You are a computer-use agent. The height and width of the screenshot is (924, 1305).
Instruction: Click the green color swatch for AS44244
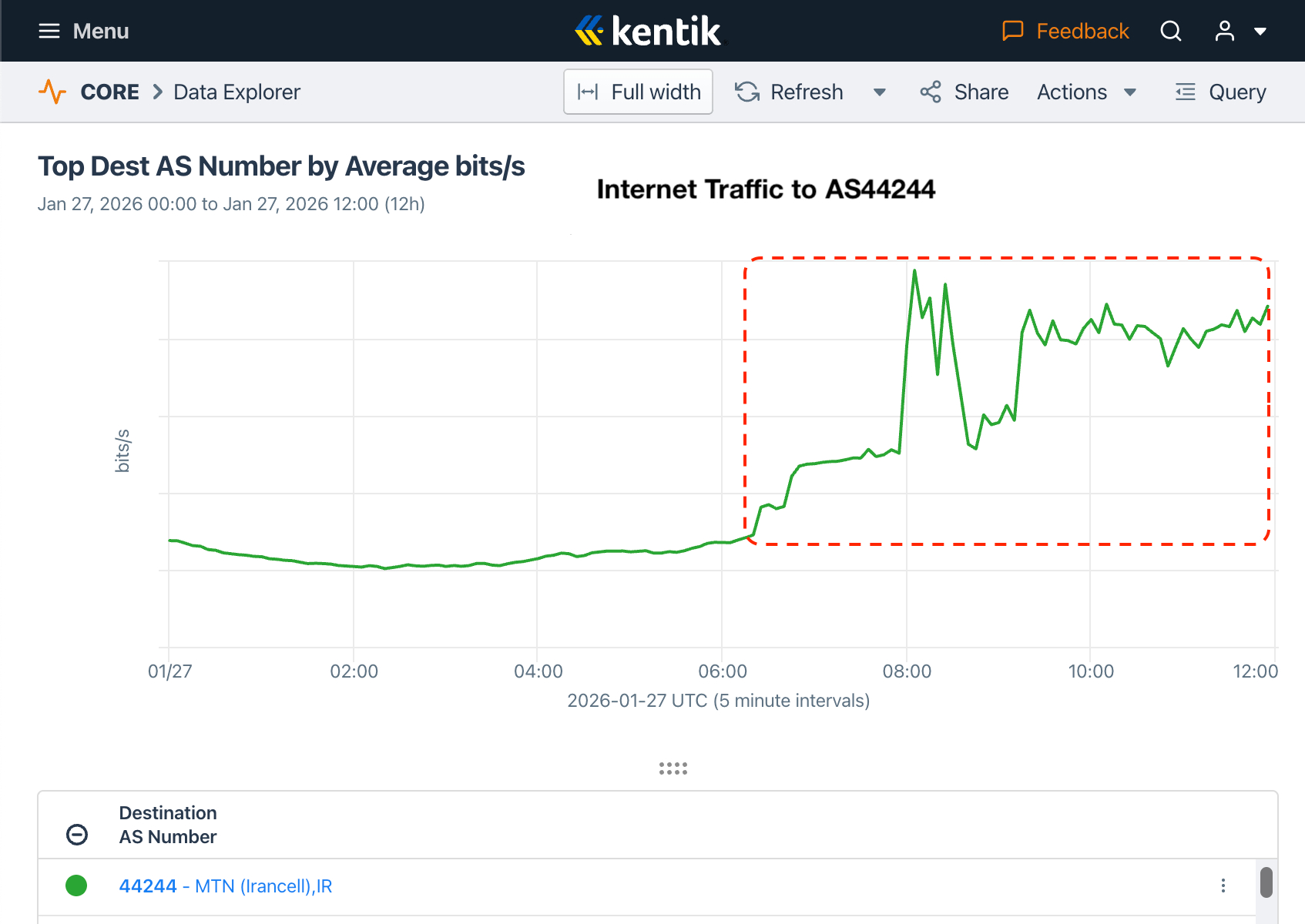pyautogui.click(x=76, y=886)
